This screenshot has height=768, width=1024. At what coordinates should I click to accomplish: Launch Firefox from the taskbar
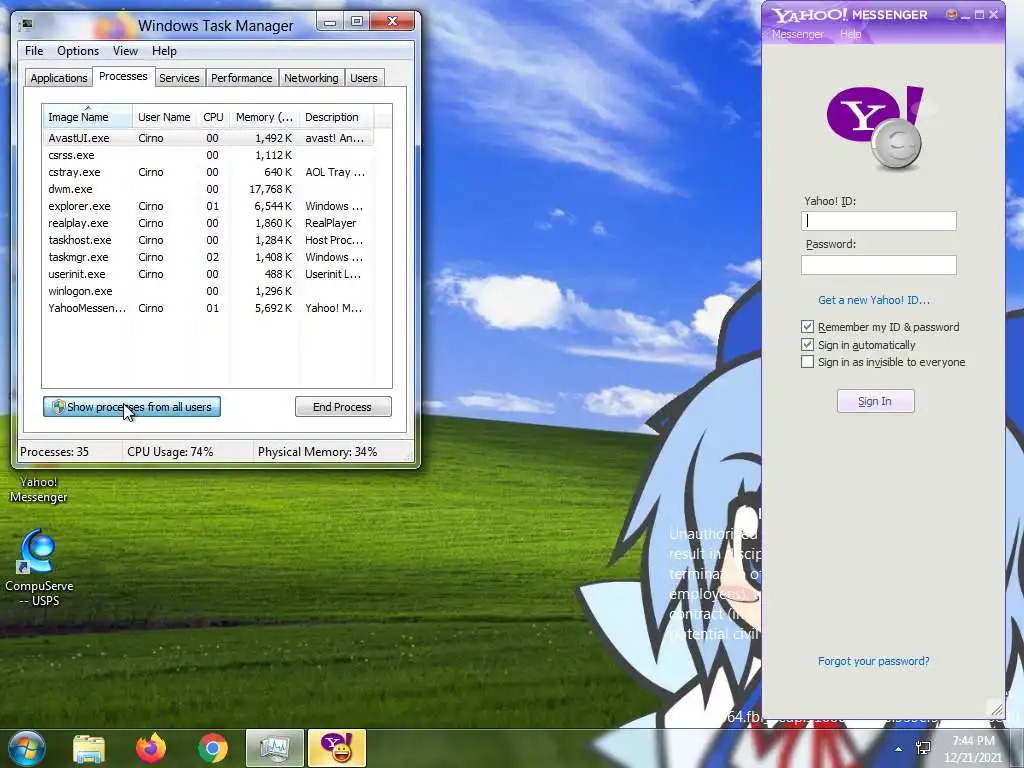coord(151,748)
